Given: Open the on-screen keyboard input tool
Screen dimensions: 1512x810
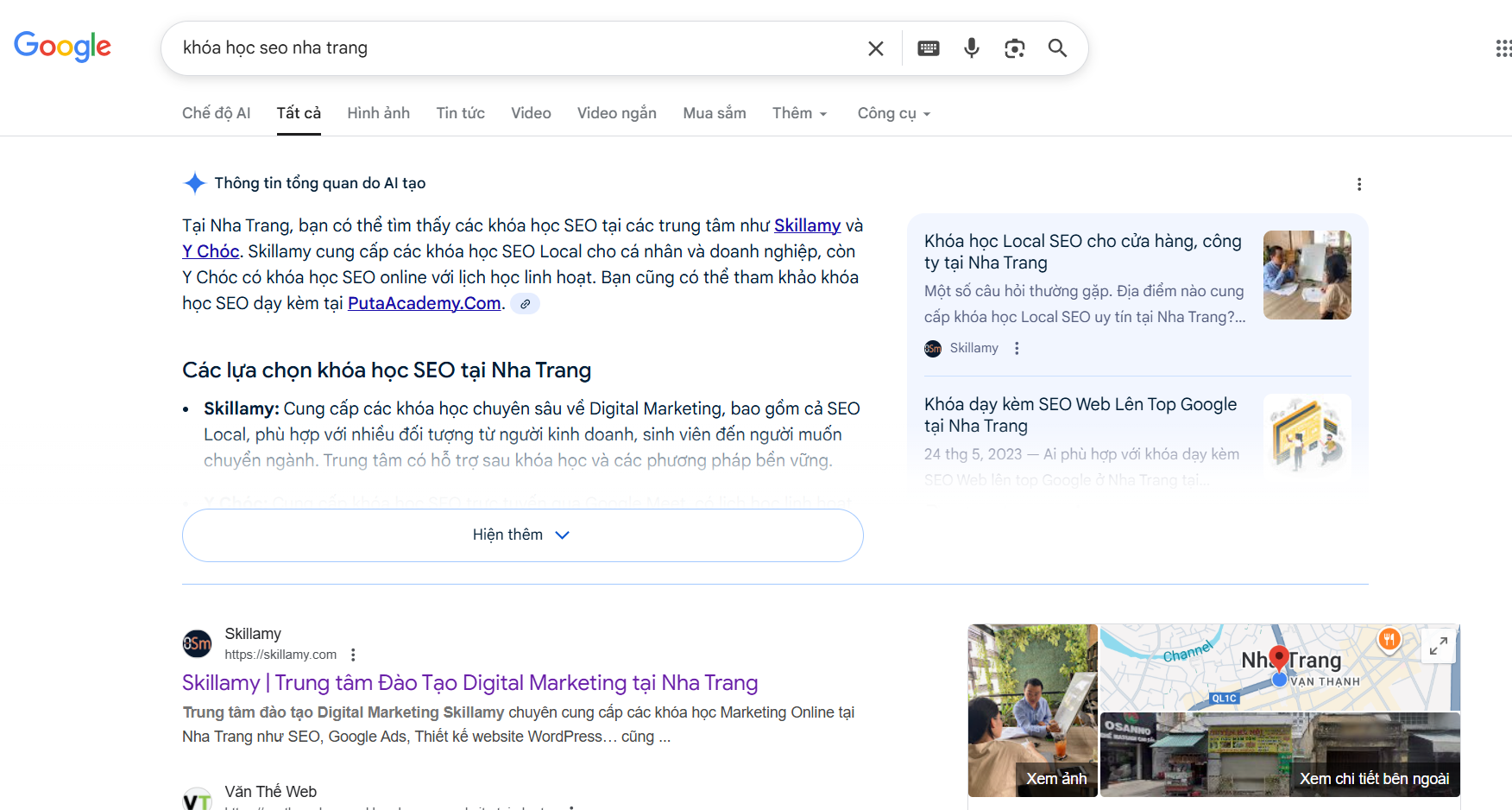Looking at the screenshot, I should click(x=929, y=48).
